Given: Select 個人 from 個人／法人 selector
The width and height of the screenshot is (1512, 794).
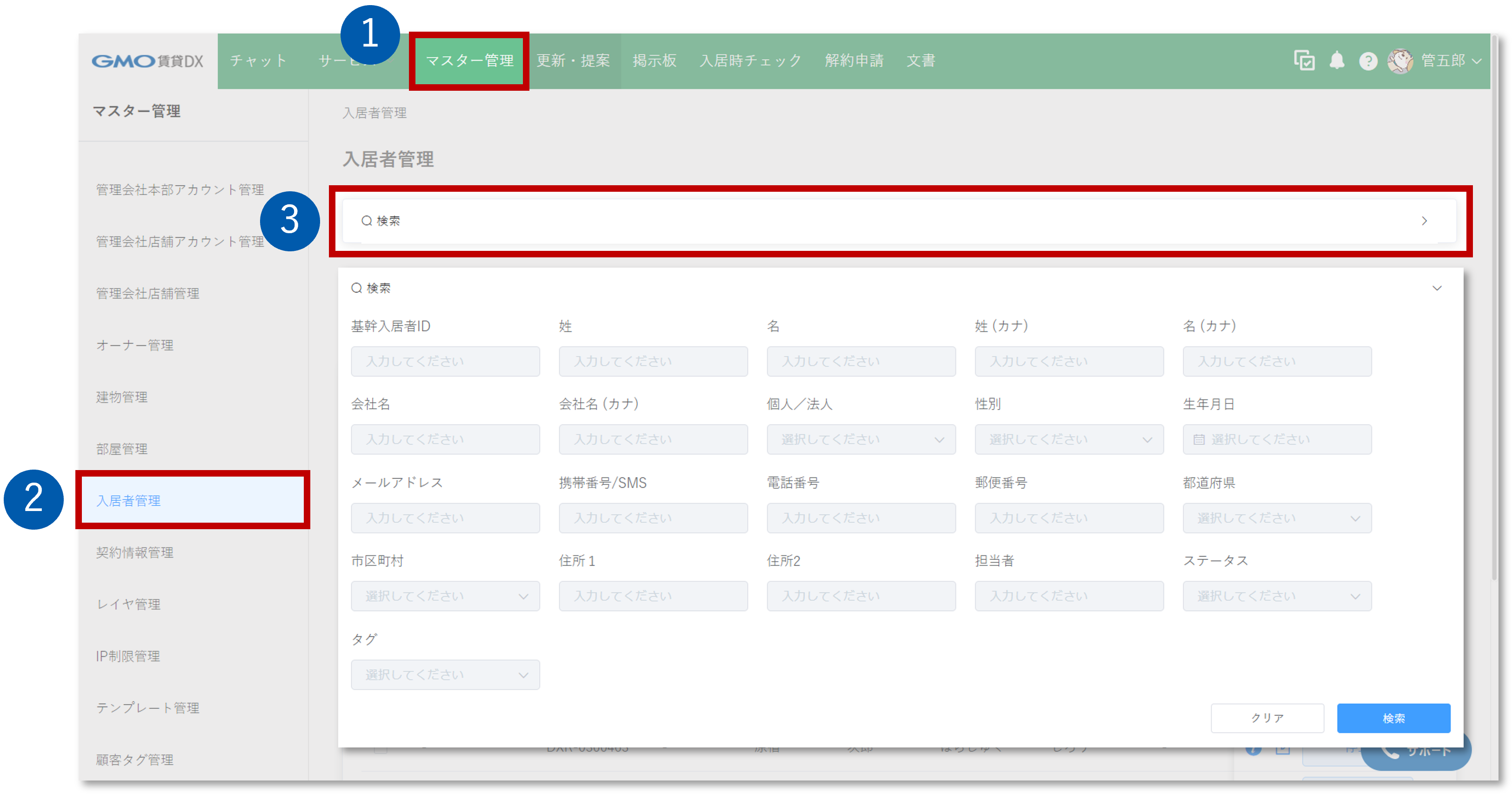Looking at the screenshot, I should 861,439.
